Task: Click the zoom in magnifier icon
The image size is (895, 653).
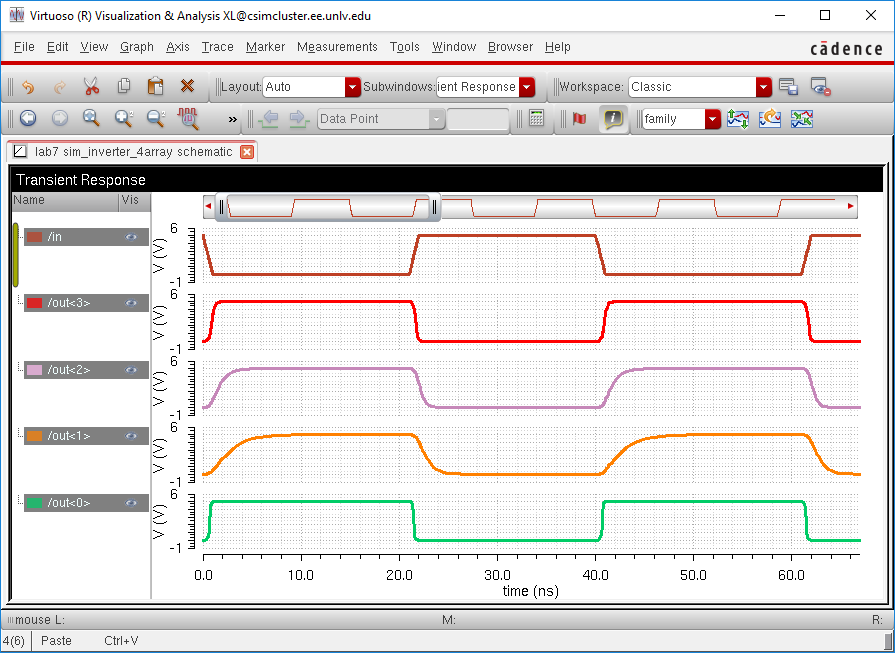Action: point(123,119)
